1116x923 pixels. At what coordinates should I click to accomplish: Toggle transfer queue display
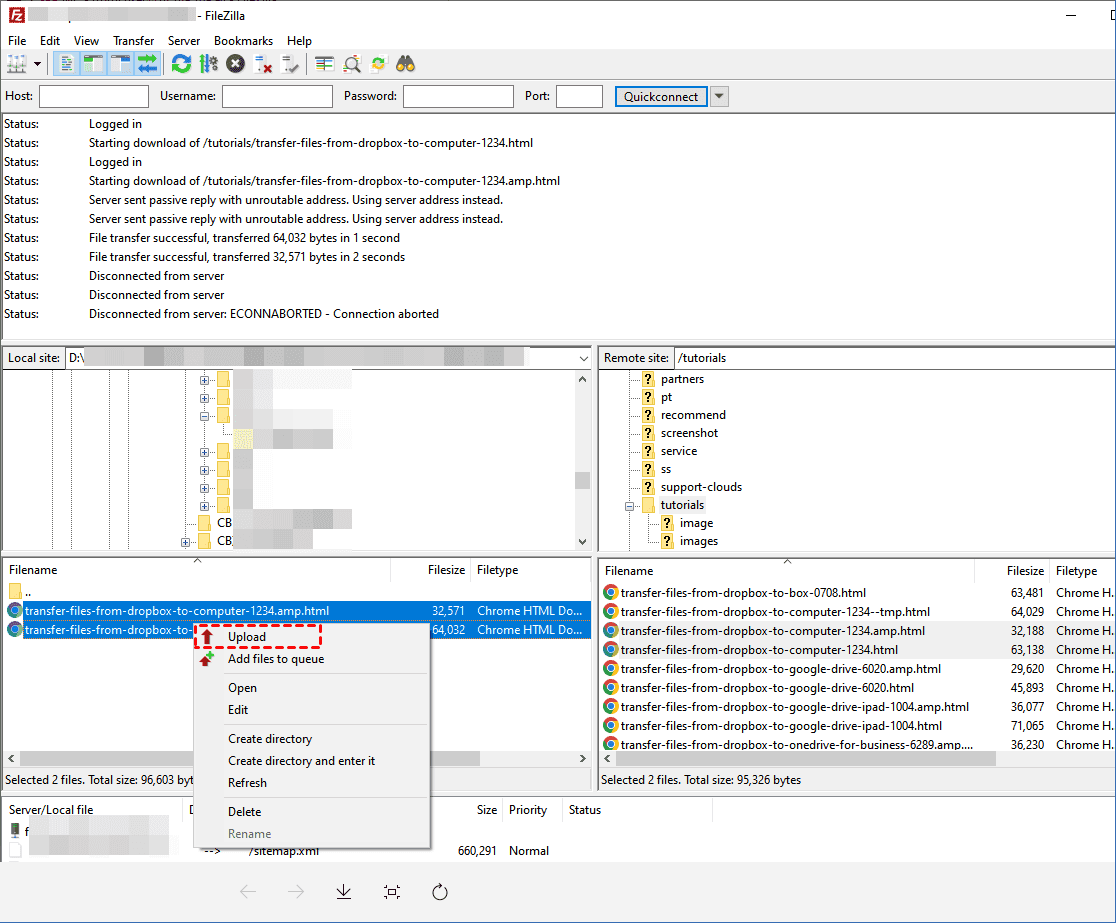(x=147, y=64)
